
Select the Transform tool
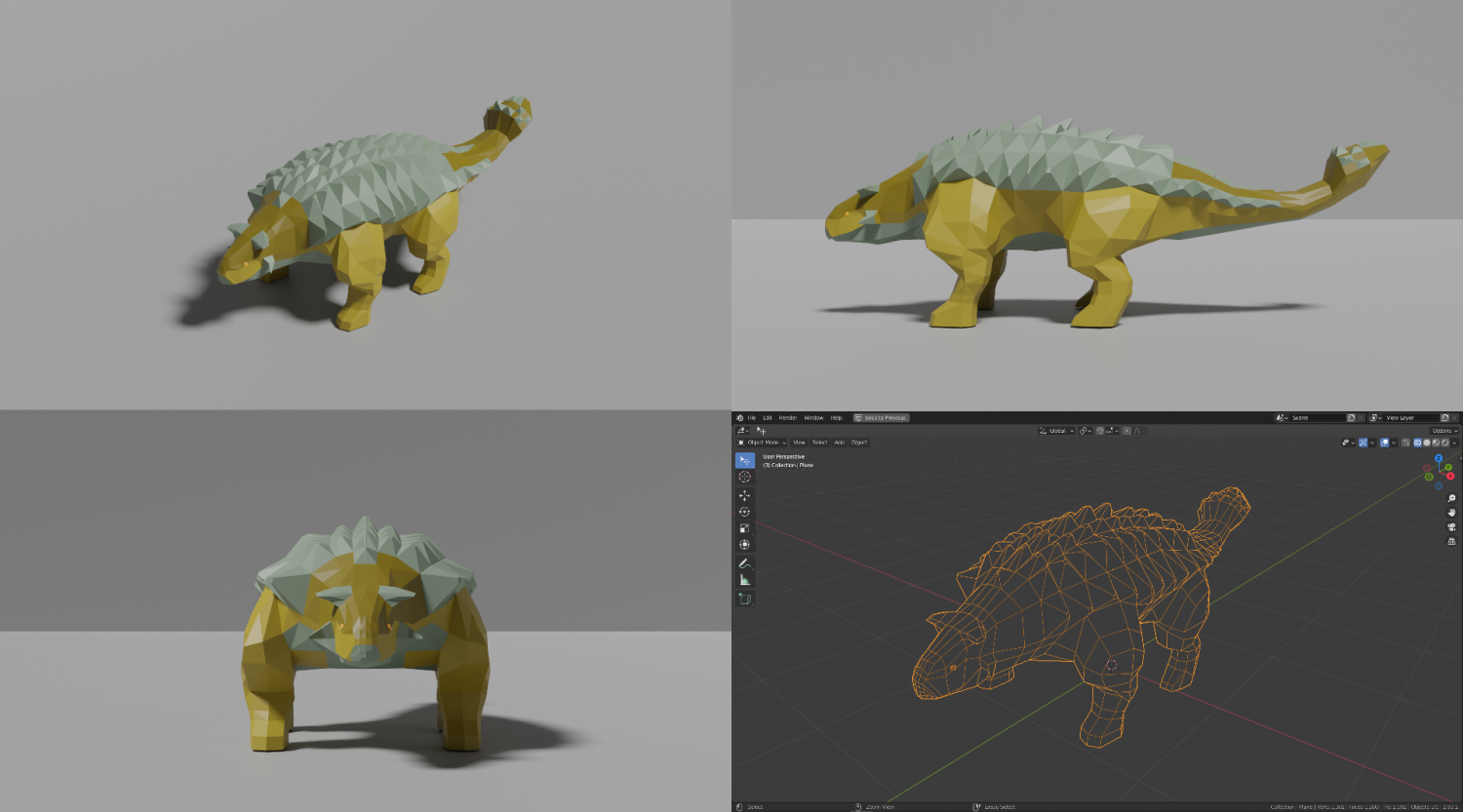(745, 545)
